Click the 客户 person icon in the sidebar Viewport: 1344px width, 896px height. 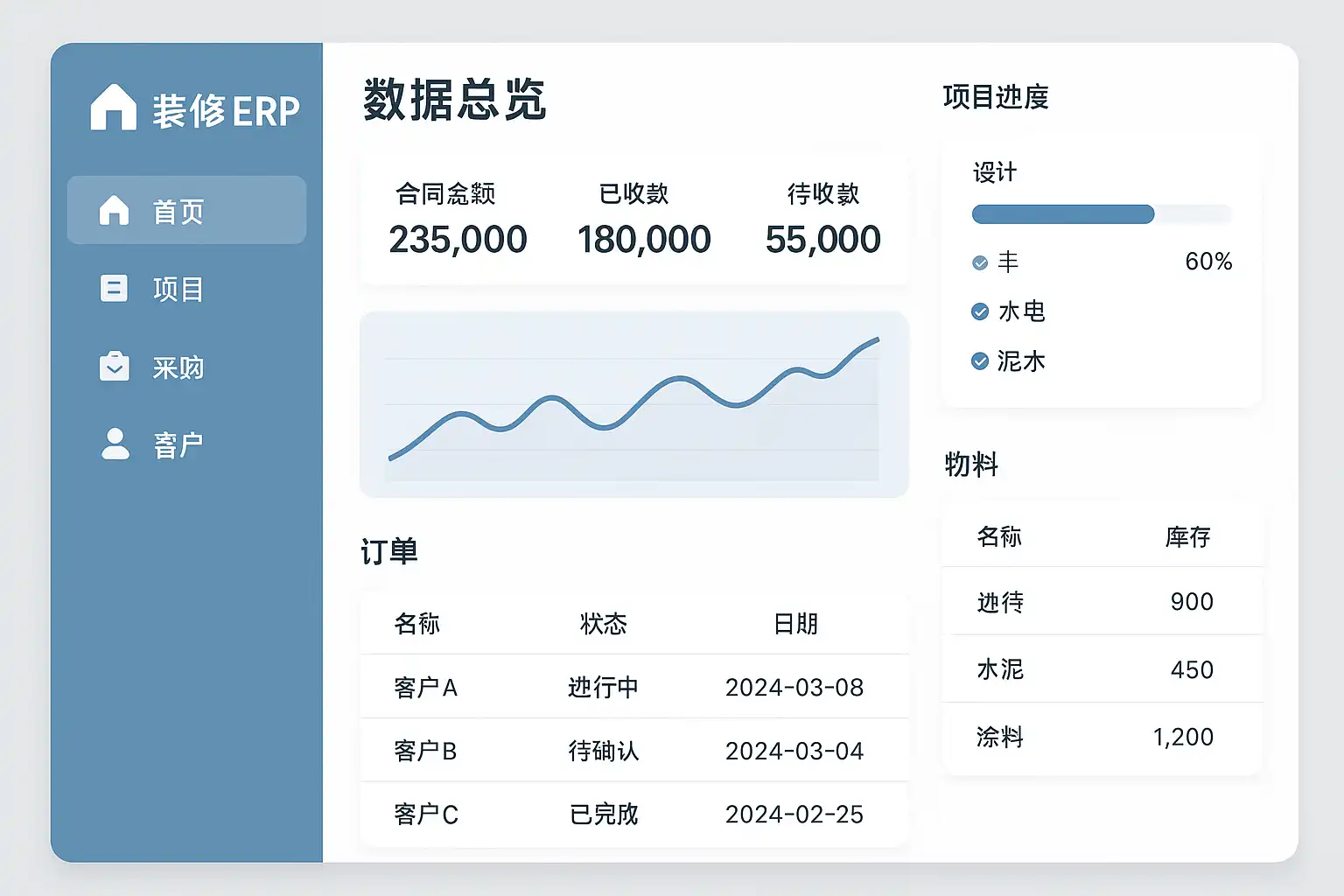(115, 444)
